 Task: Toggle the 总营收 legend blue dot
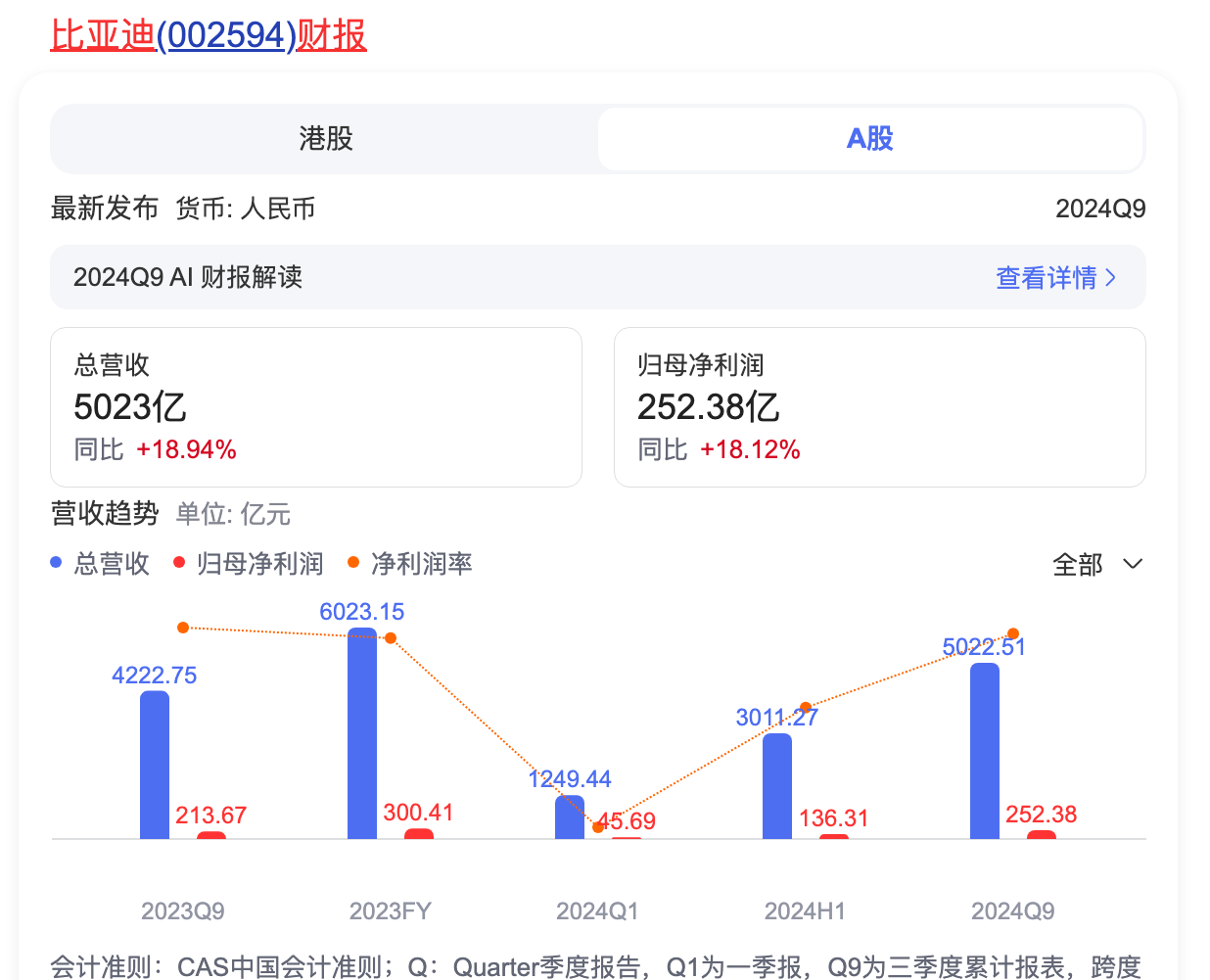(56, 563)
